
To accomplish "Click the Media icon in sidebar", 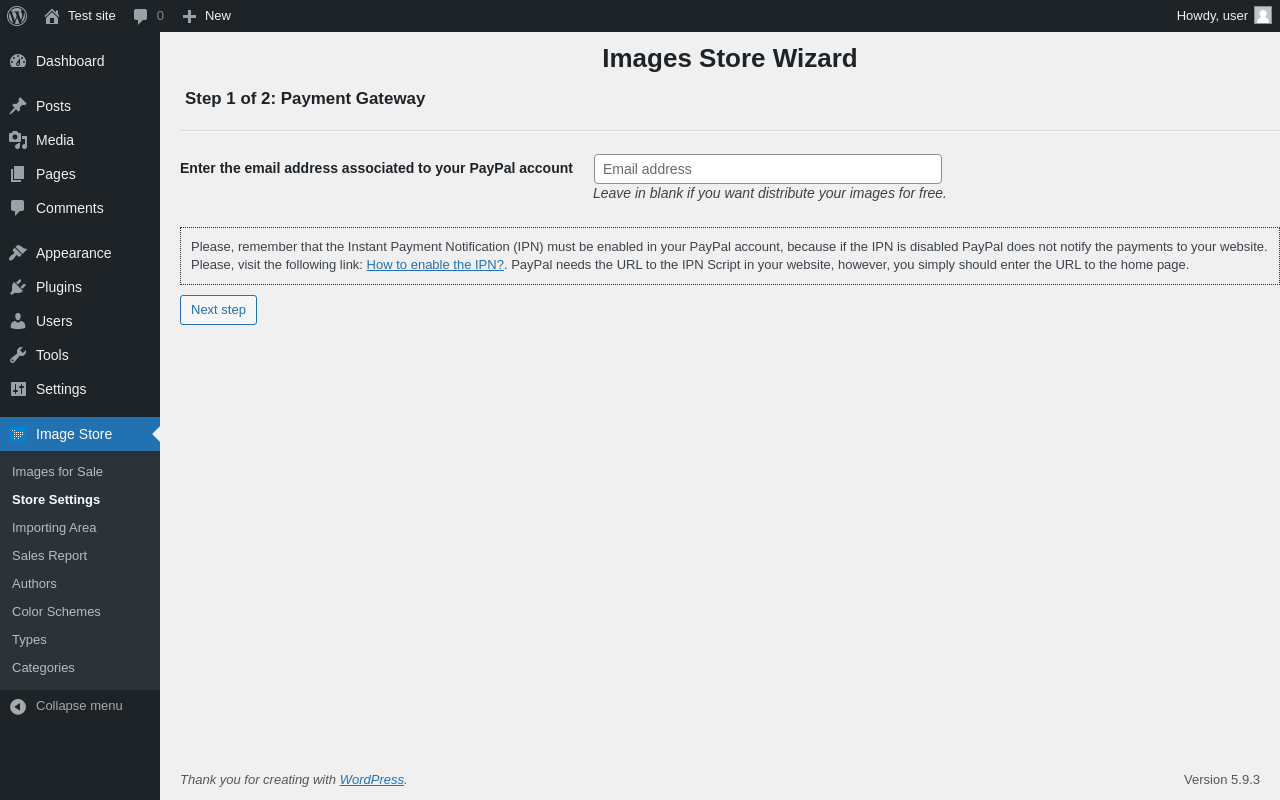I will point(18,140).
